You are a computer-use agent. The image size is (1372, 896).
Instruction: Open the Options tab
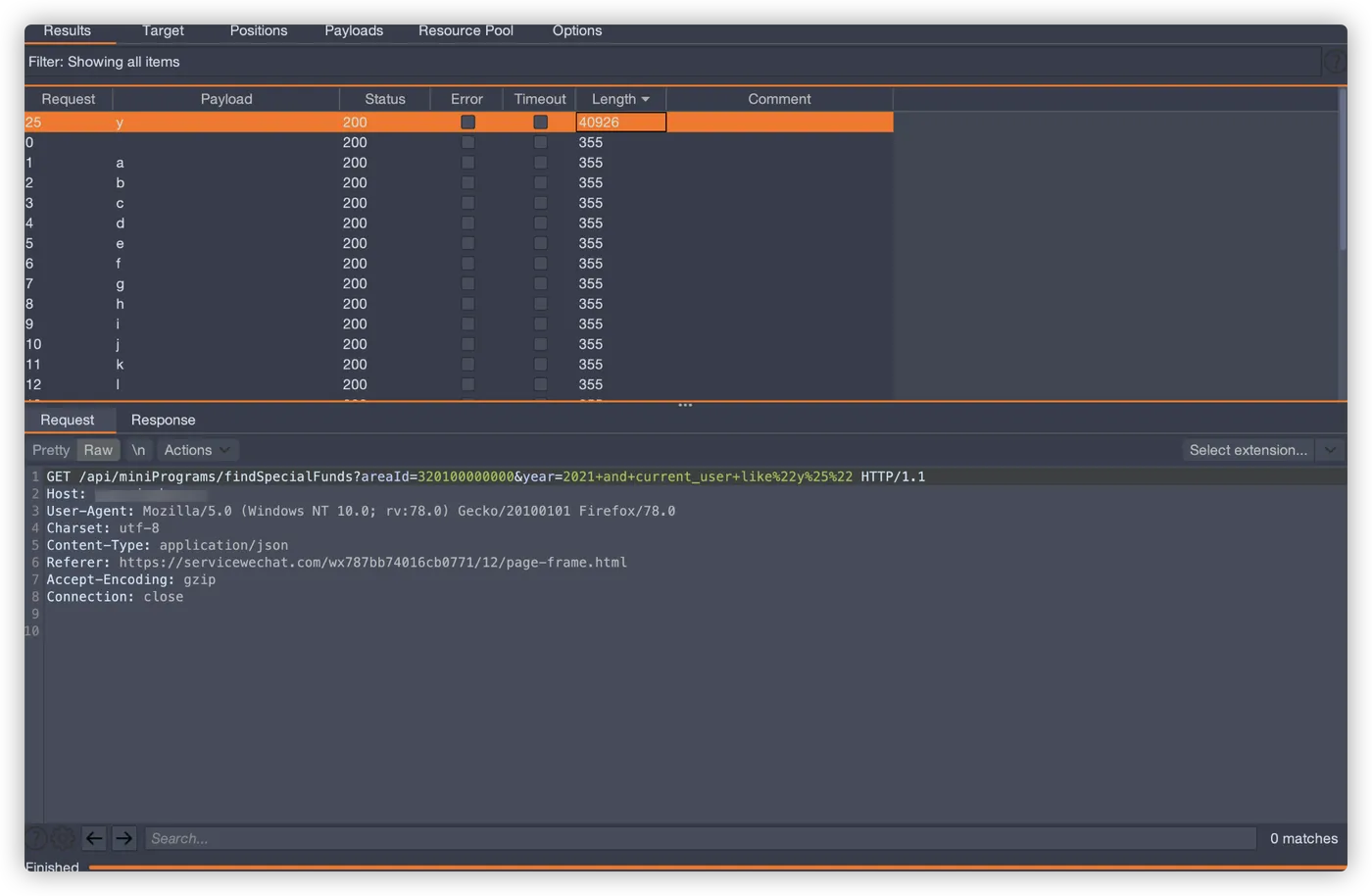tap(577, 31)
